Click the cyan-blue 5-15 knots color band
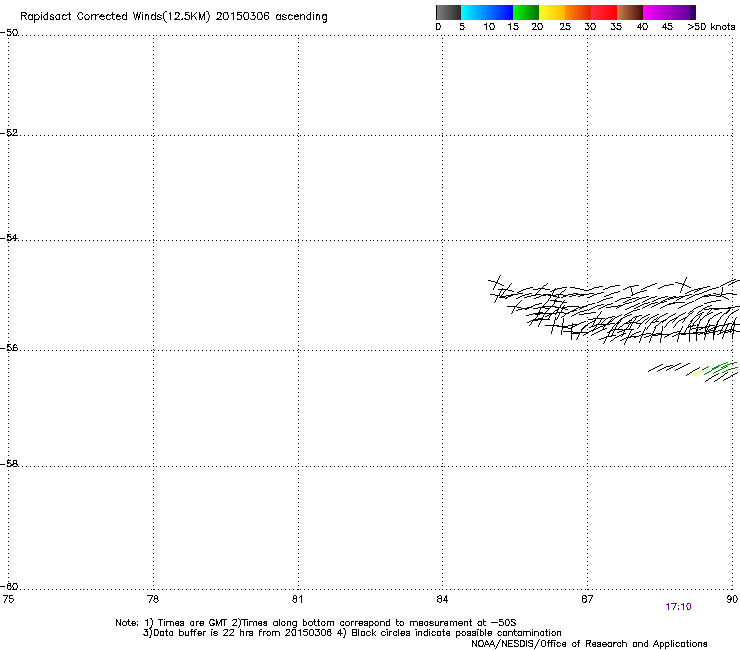 [487, 12]
